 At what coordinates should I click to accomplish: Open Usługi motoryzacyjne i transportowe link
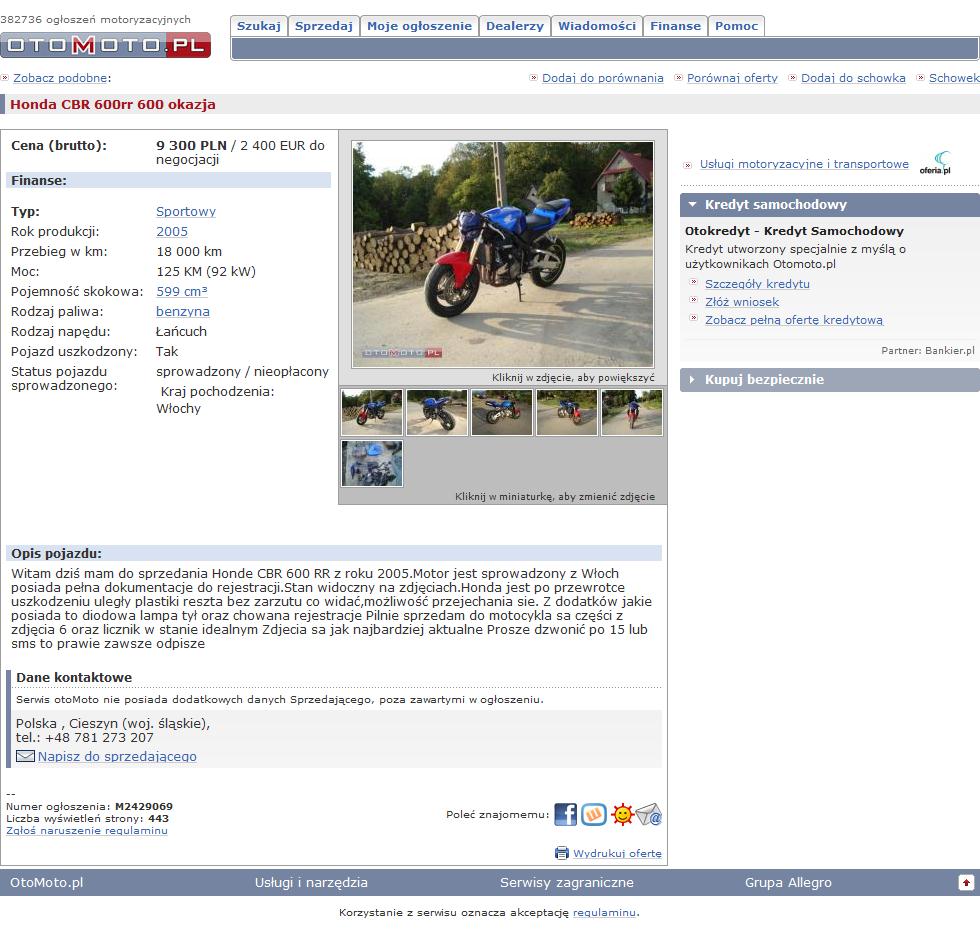pos(804,164)
